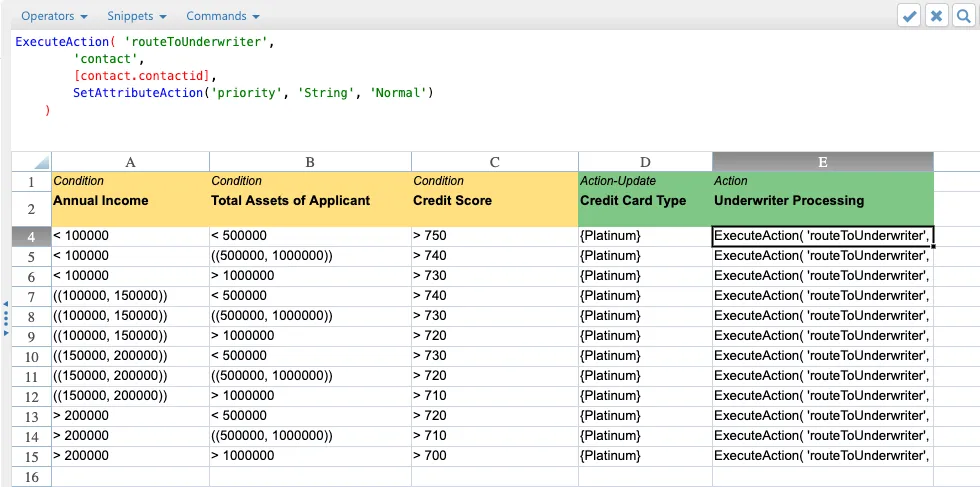Click the Credit Card Type header cell
This screenshot has width=980, height=487.
point(645,209)
